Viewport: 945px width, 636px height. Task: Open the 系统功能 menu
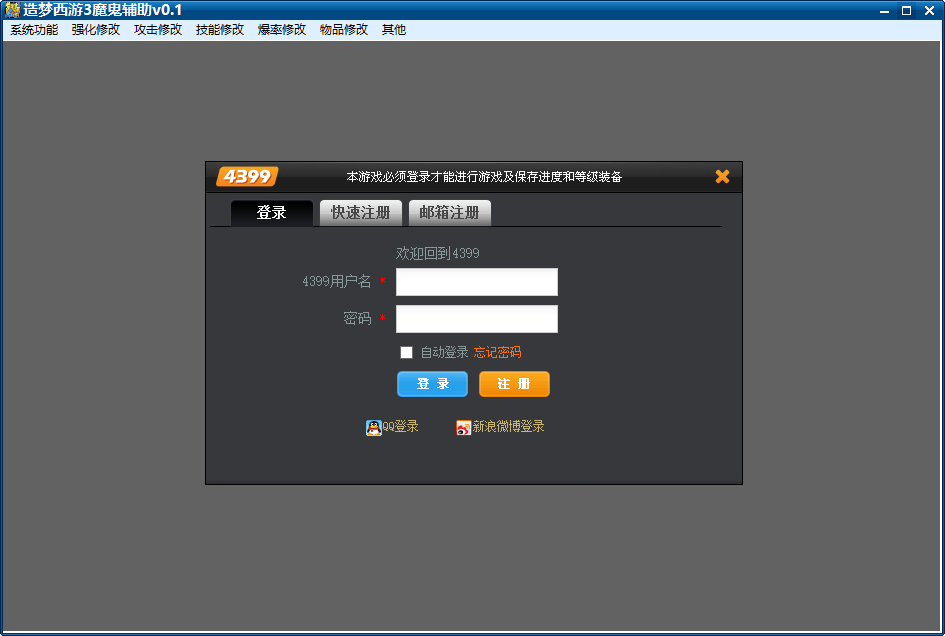click(34, 30)
